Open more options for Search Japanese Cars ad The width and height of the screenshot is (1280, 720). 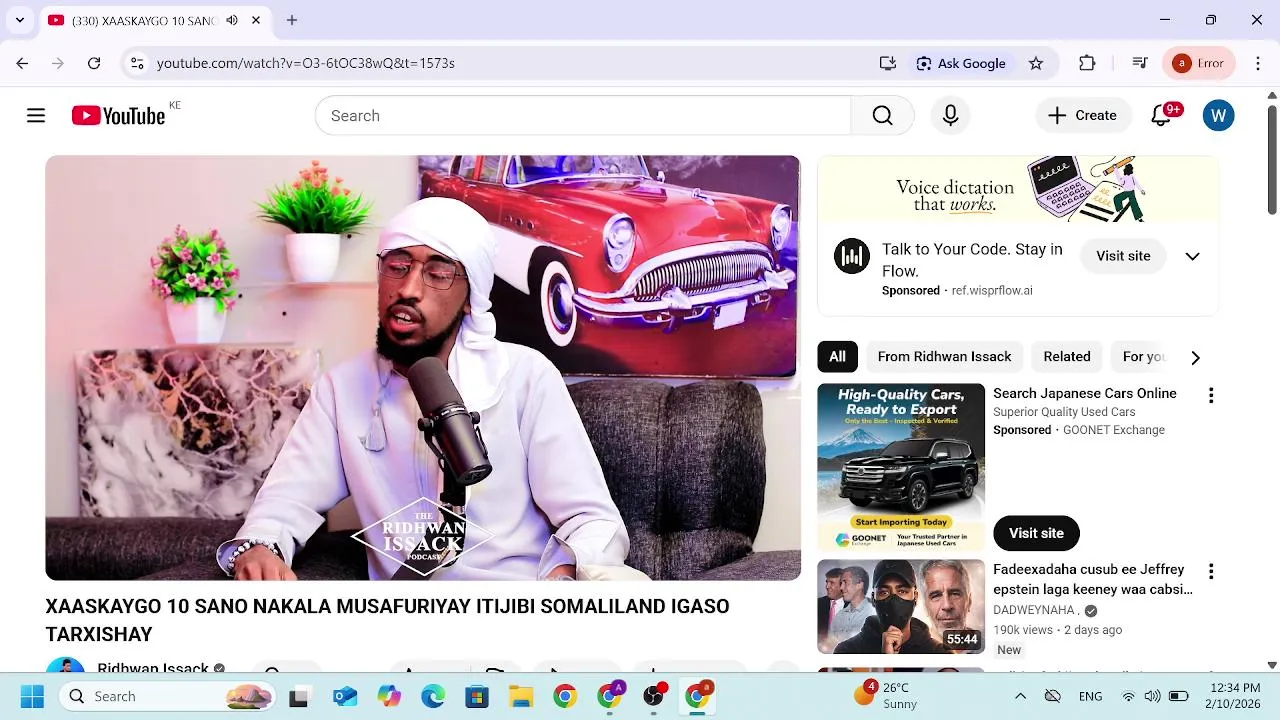[x=1211, y=396]
